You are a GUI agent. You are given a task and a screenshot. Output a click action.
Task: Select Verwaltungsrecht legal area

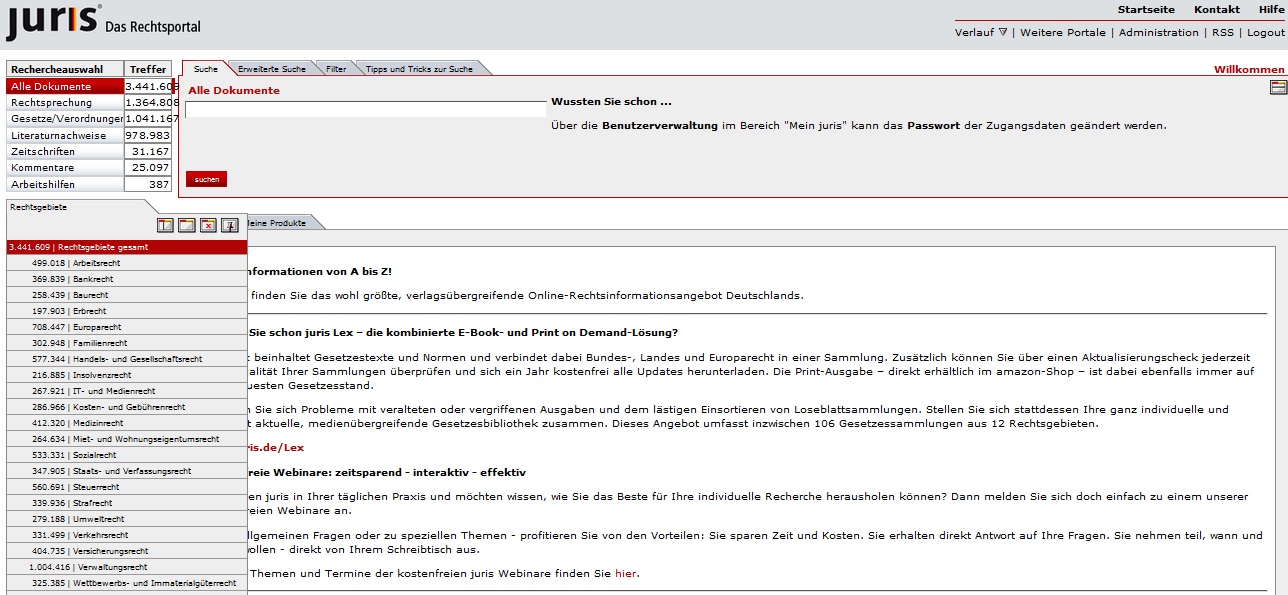[x=126, y=567]
